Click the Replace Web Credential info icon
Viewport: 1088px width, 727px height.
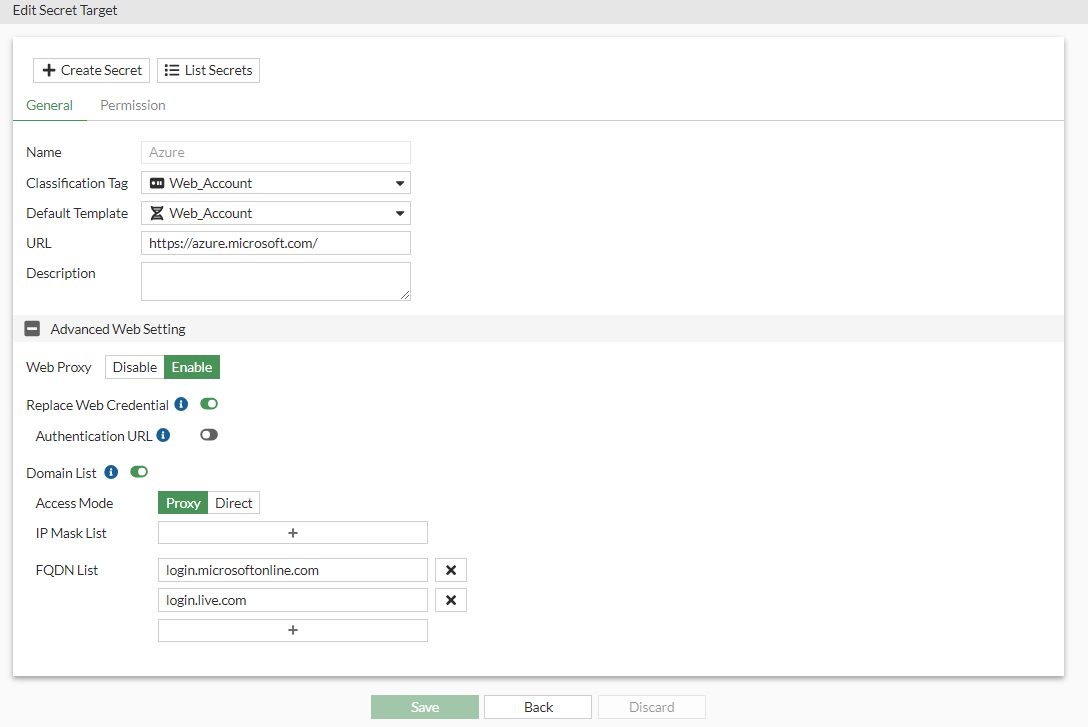pos(181,405)
